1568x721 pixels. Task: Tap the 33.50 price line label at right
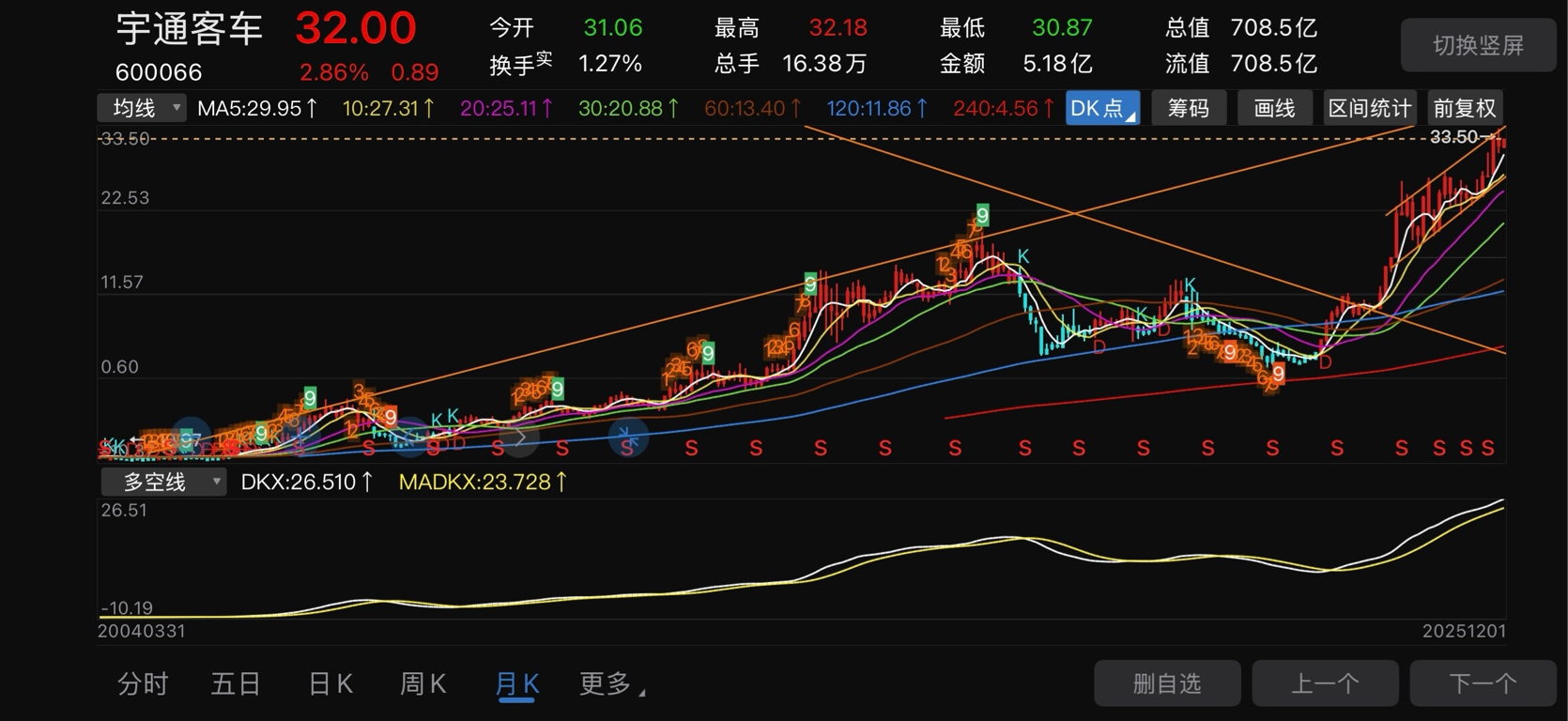coord(1454,137)
